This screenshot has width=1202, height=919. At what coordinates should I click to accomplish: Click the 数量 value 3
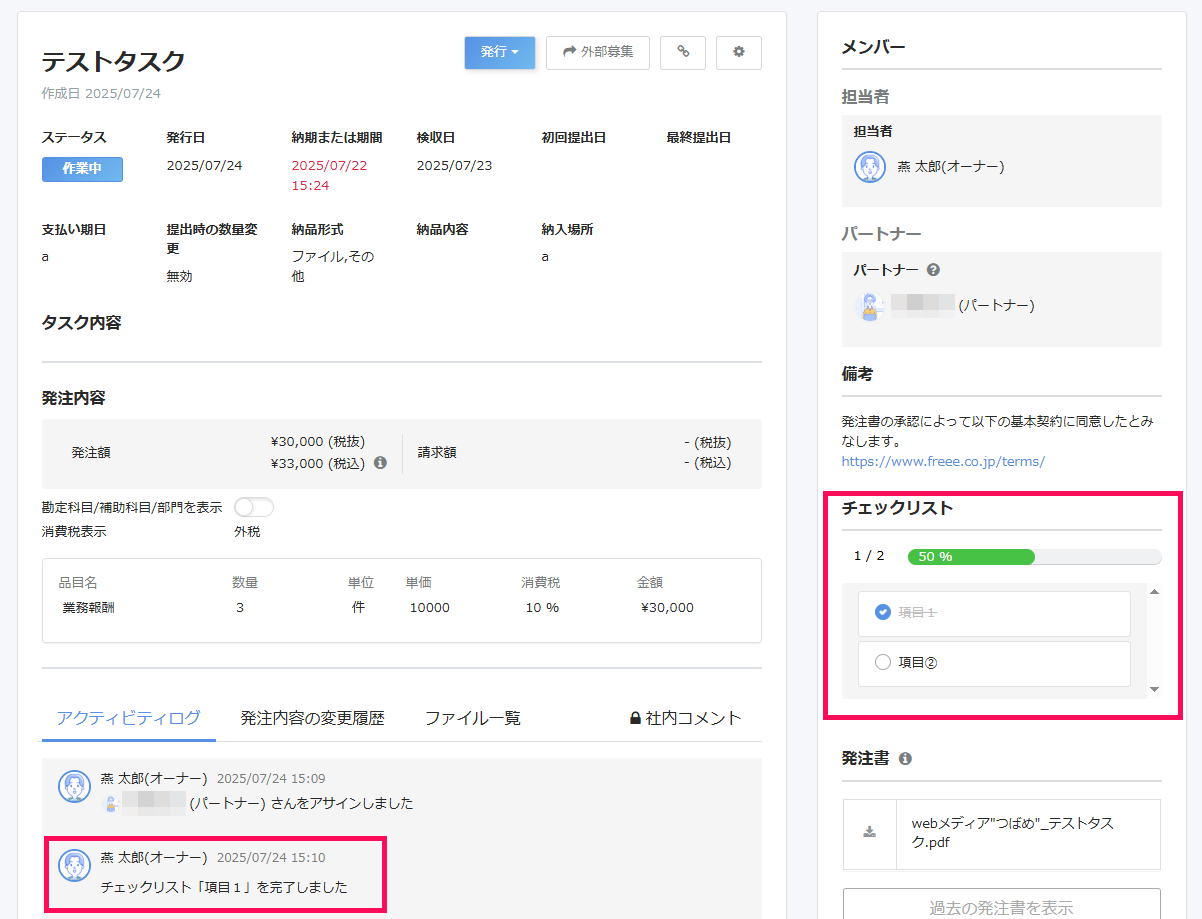(240, 607)
